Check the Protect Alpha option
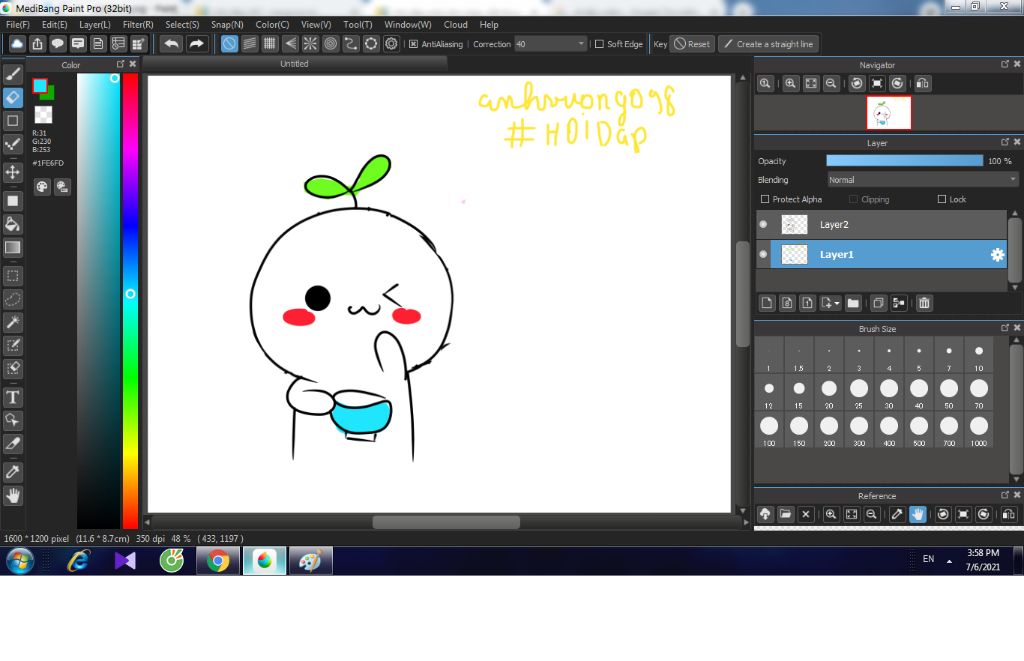Image resolution: width=1024 pixels, height=661 pixels. tap(765, 199)
